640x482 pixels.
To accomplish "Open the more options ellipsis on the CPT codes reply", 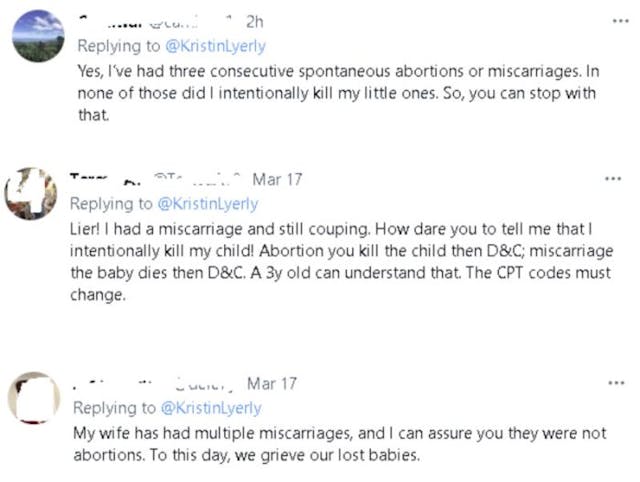I will [x=614, y=180].
